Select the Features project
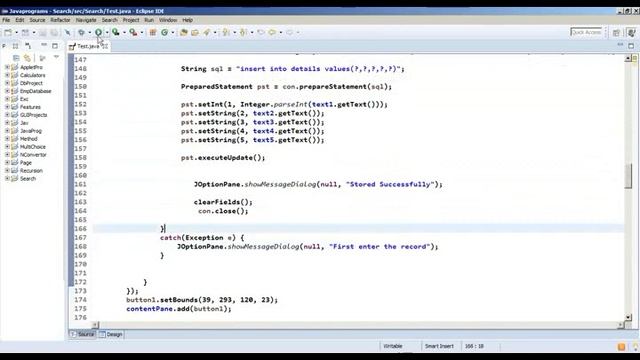Image resolution: width=640 pixels, height=360 pixels. tap(30, 107)
